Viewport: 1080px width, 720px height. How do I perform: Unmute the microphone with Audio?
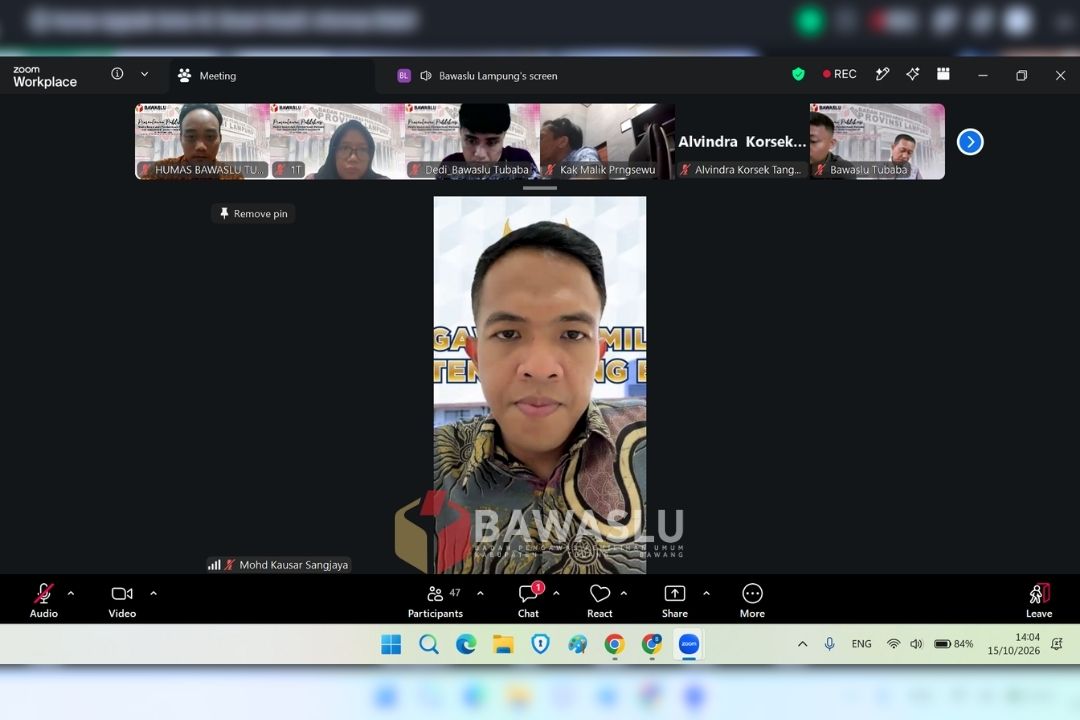pos(43,600)
